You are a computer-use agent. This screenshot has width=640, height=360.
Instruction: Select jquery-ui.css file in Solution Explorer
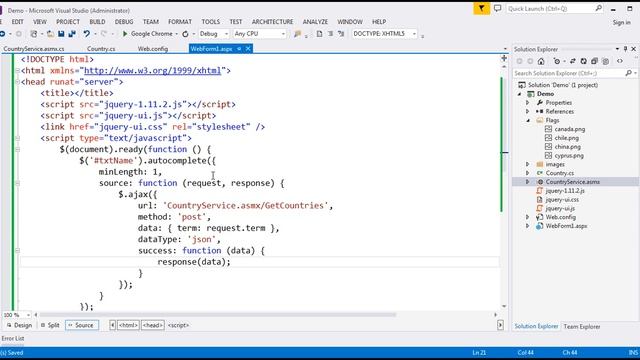point(562,200)
